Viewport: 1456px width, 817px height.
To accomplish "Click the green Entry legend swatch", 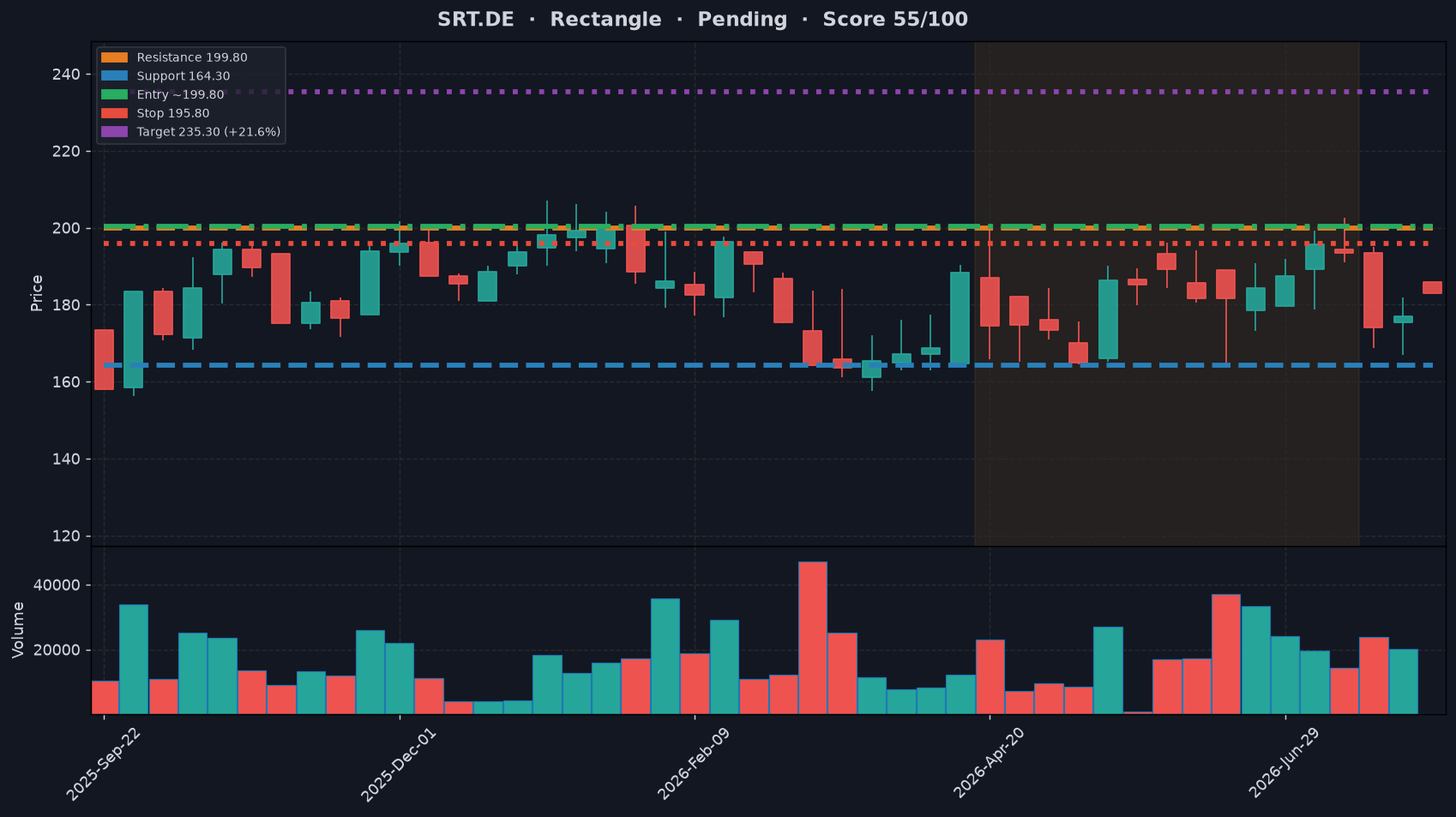I will [x=114, y=94].
